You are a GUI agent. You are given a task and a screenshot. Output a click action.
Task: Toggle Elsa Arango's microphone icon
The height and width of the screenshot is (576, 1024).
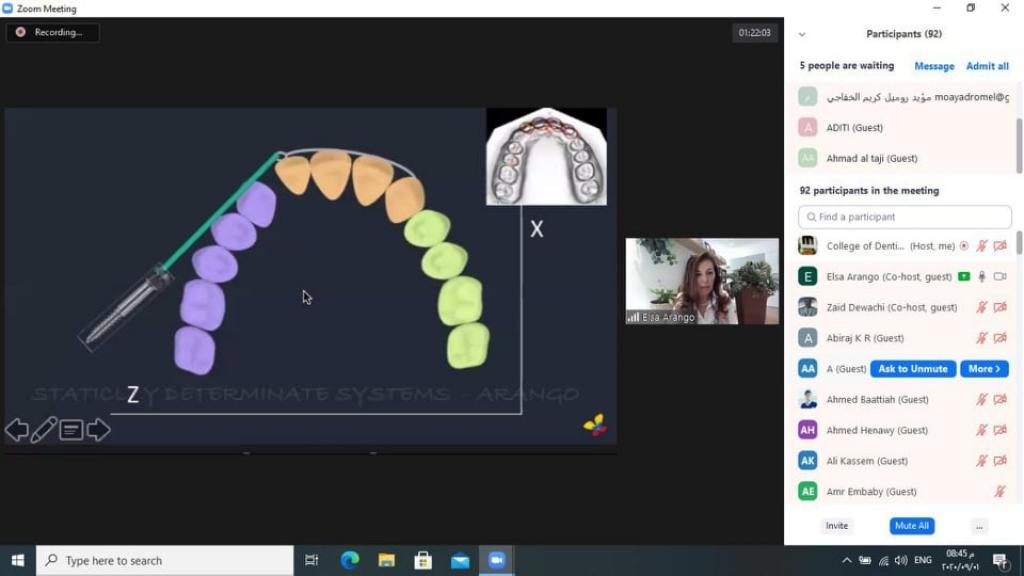pos(983,276)
